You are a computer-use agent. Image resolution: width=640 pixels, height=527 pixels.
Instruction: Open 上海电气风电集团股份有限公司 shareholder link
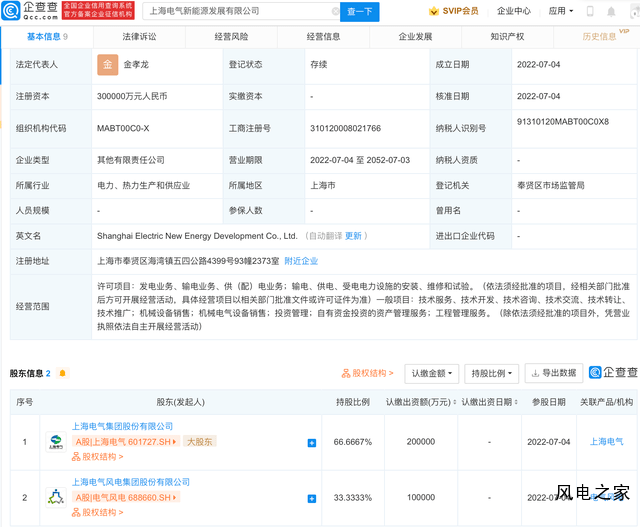click(131, 482)
